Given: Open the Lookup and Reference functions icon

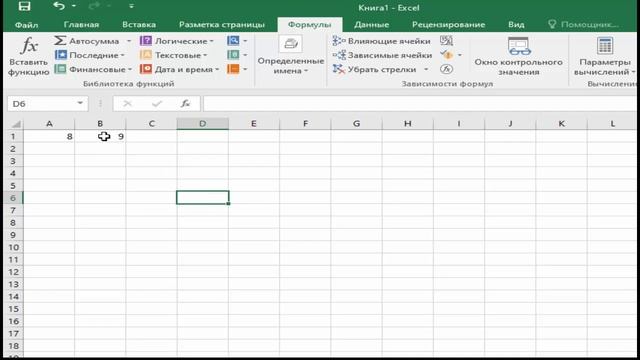Looking at the screenshot, I should coord(233,40).
